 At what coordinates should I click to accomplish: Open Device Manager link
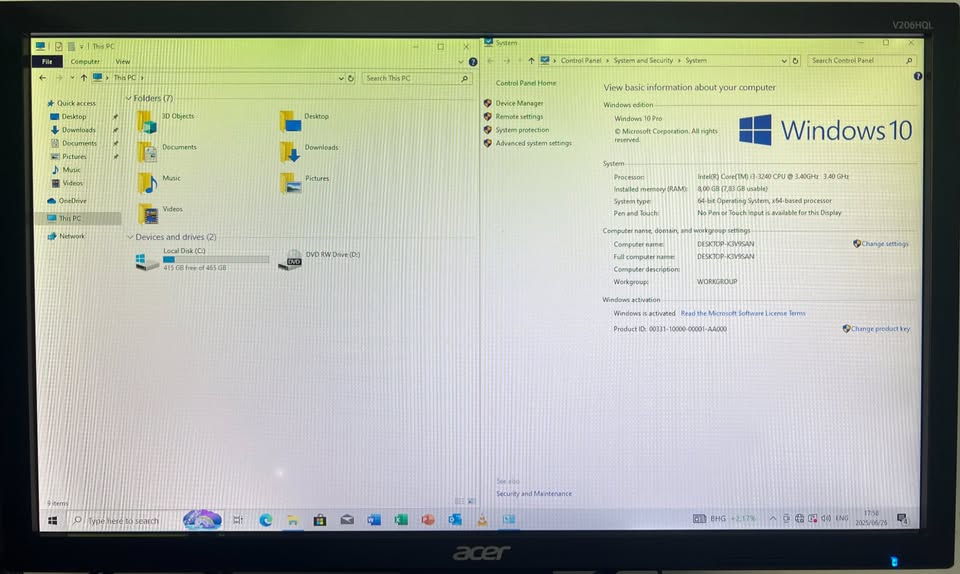tap(519, 103)
